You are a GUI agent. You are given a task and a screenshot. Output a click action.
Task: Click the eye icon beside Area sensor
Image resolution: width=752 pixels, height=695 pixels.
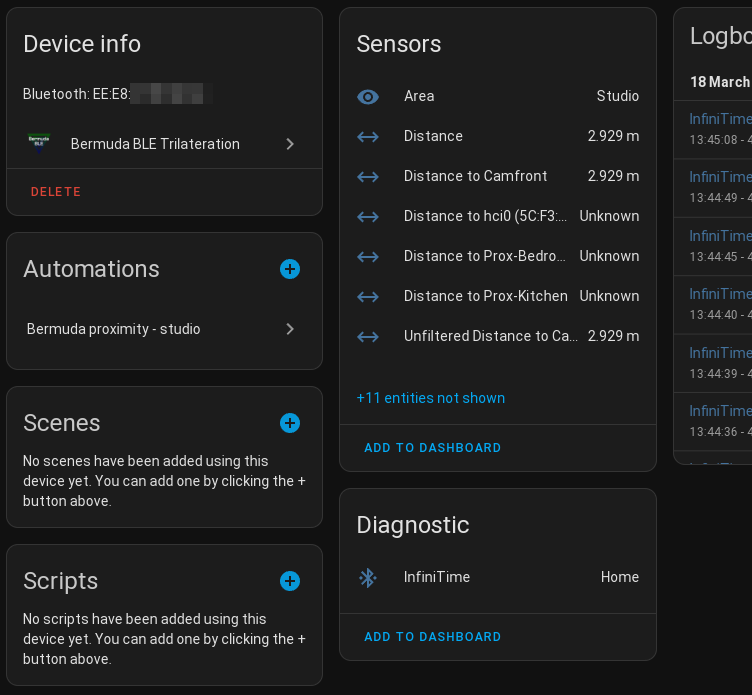(x=368, y=96)
